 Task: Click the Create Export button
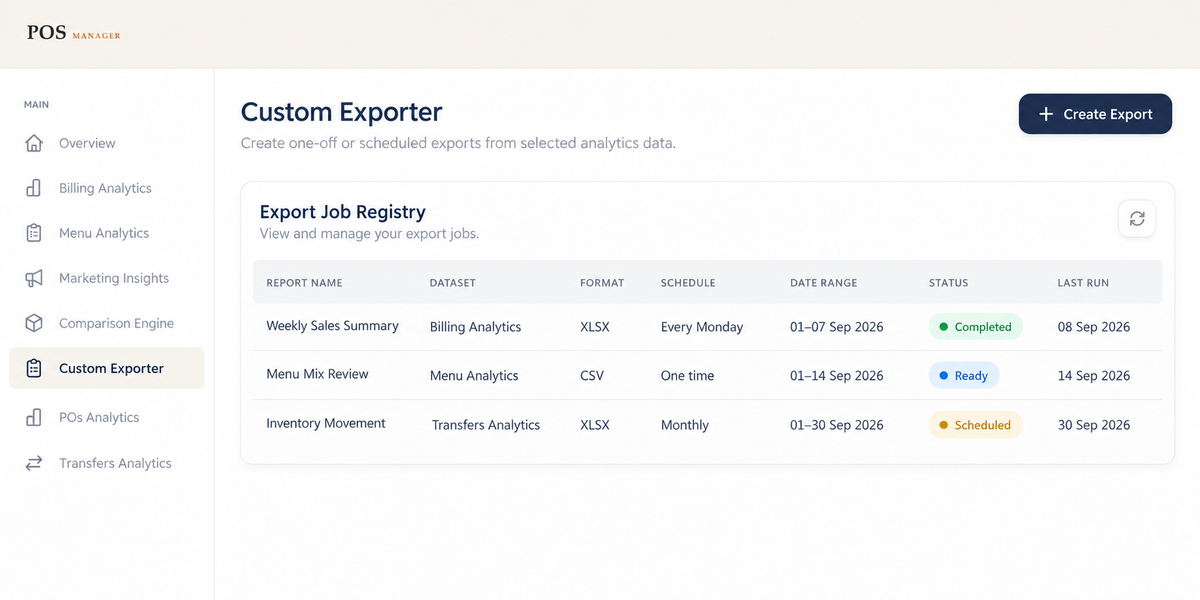tap(1095, 114)
